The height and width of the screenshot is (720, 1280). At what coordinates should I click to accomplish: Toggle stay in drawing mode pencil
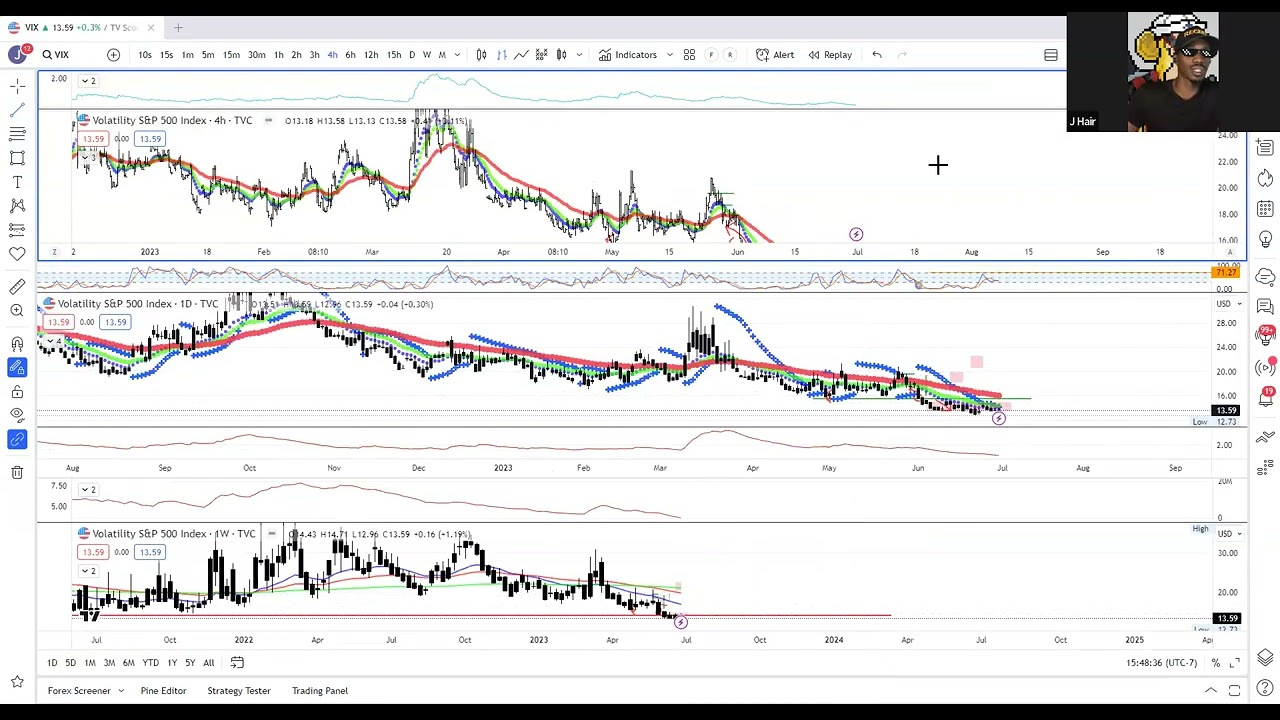pos(17,367)
